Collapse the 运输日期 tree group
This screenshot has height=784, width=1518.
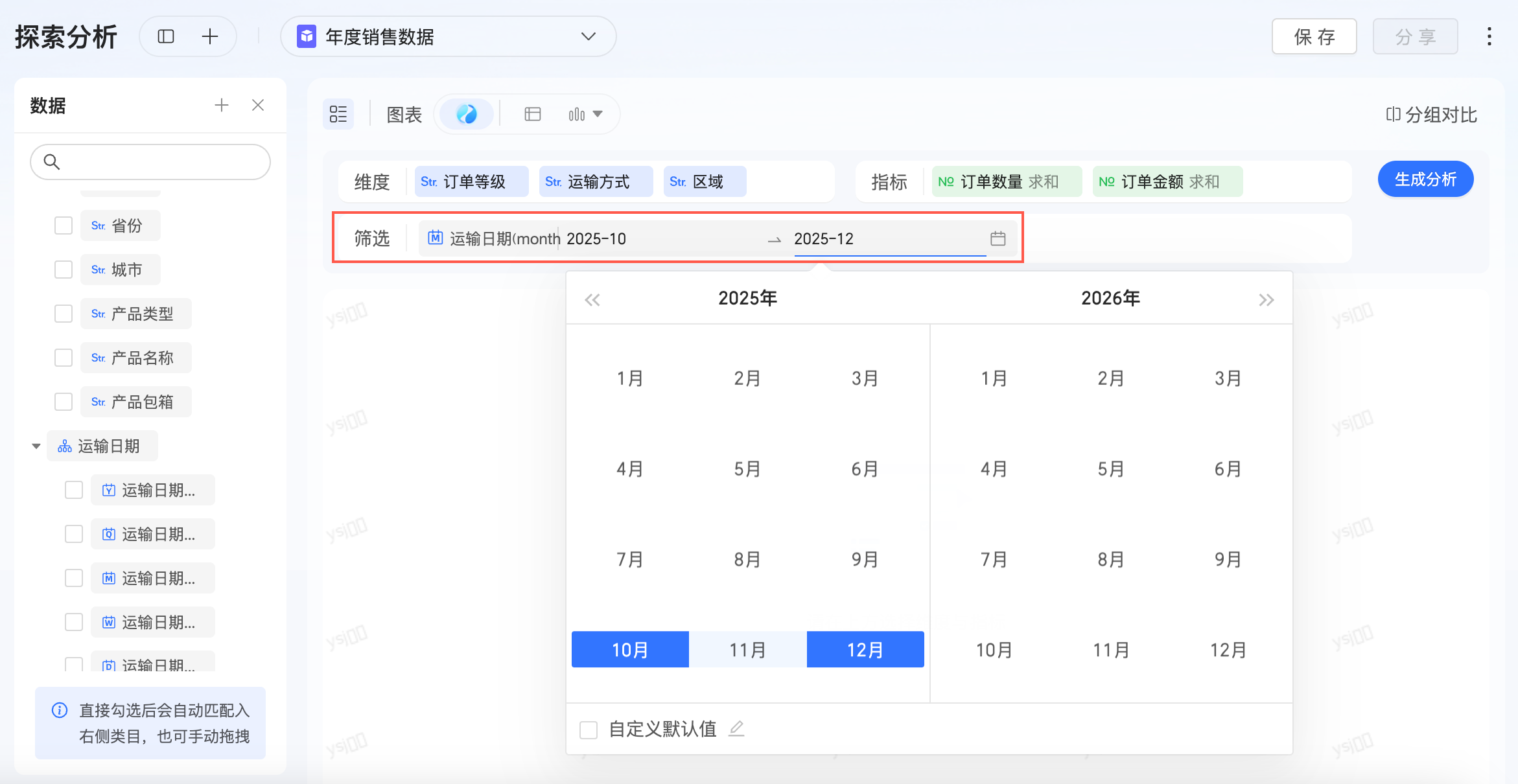[36, 446]
